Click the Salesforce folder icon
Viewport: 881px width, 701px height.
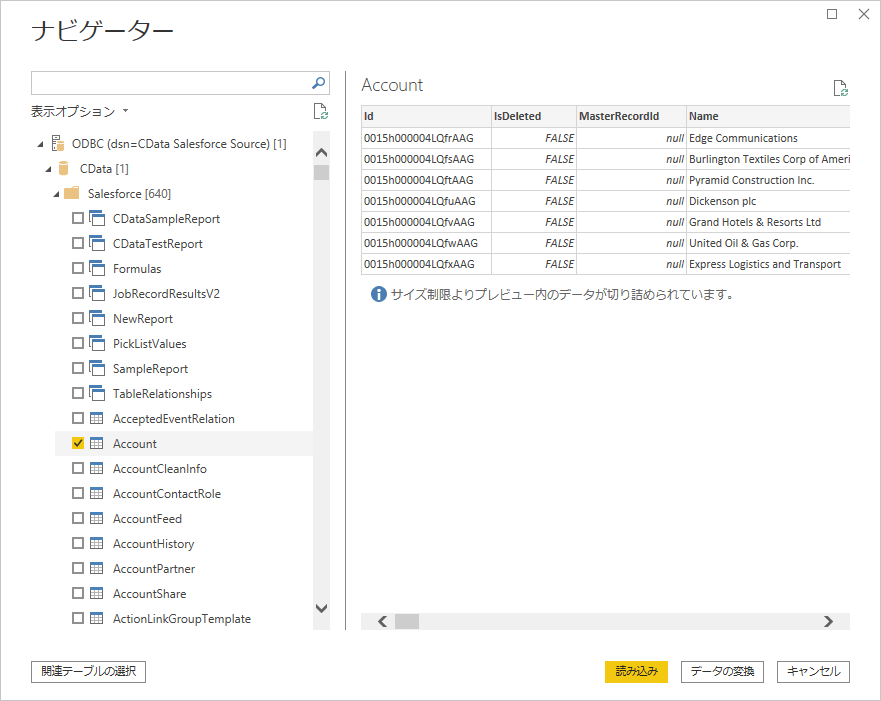click(72, 193)
